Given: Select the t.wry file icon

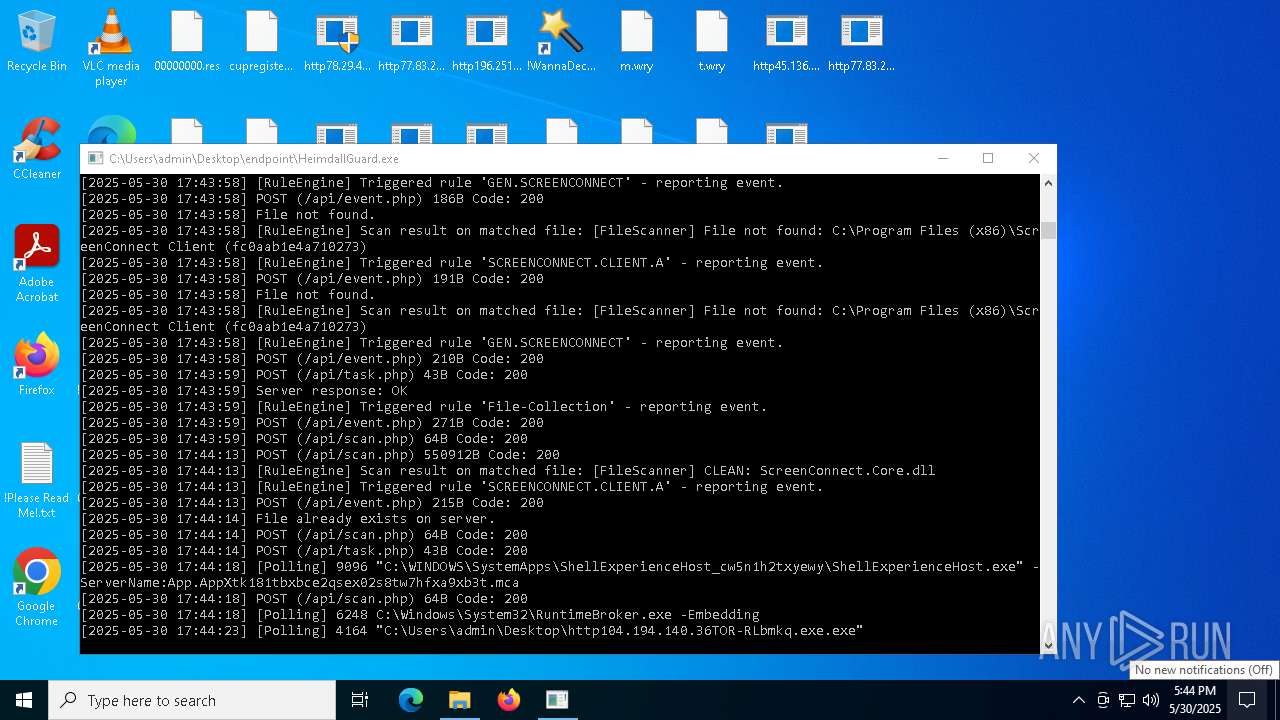Looking at the screenshot, I should pyautogui.click(x=712, y=42).
